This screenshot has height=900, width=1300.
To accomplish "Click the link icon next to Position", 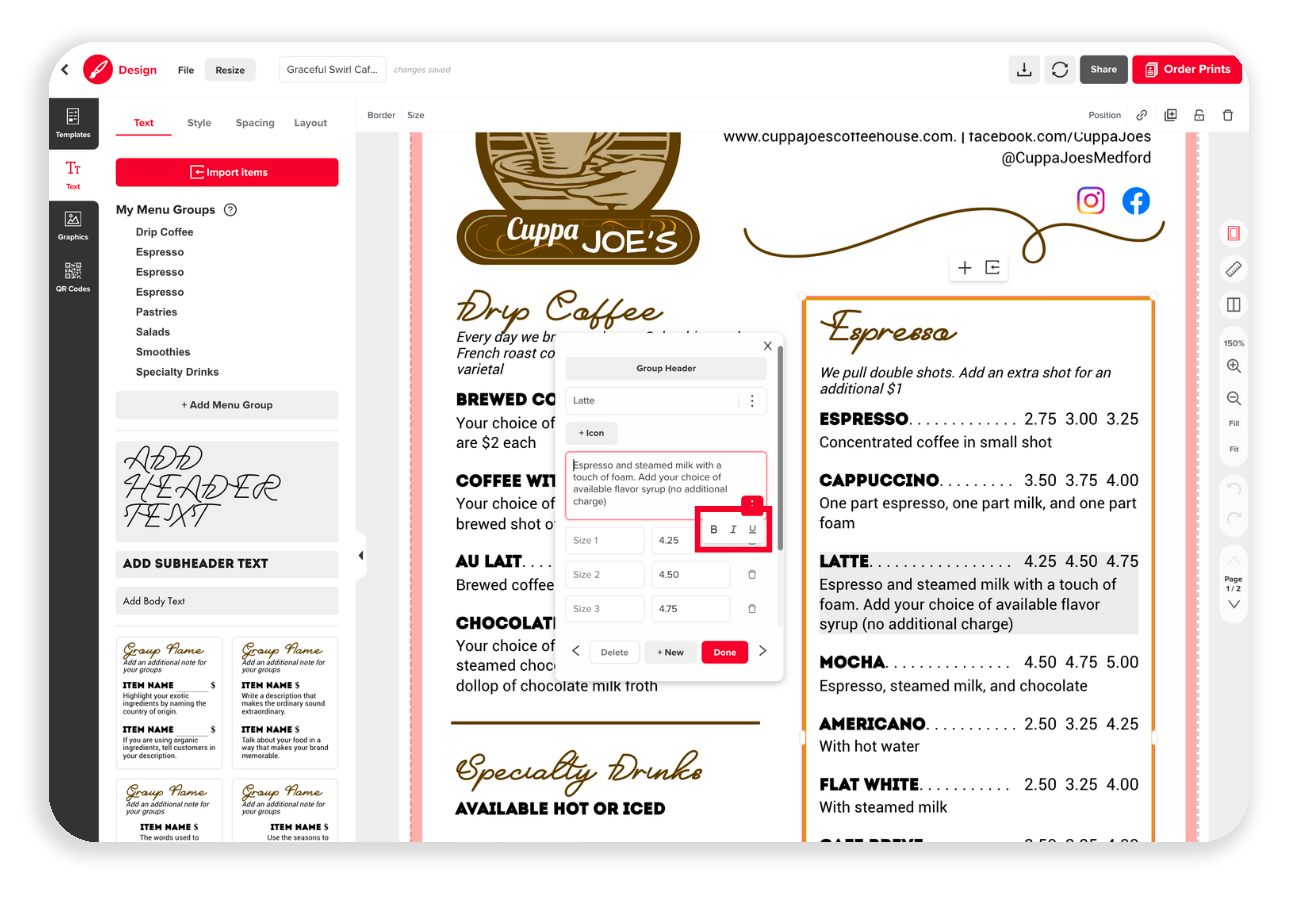I will 1142,115.
